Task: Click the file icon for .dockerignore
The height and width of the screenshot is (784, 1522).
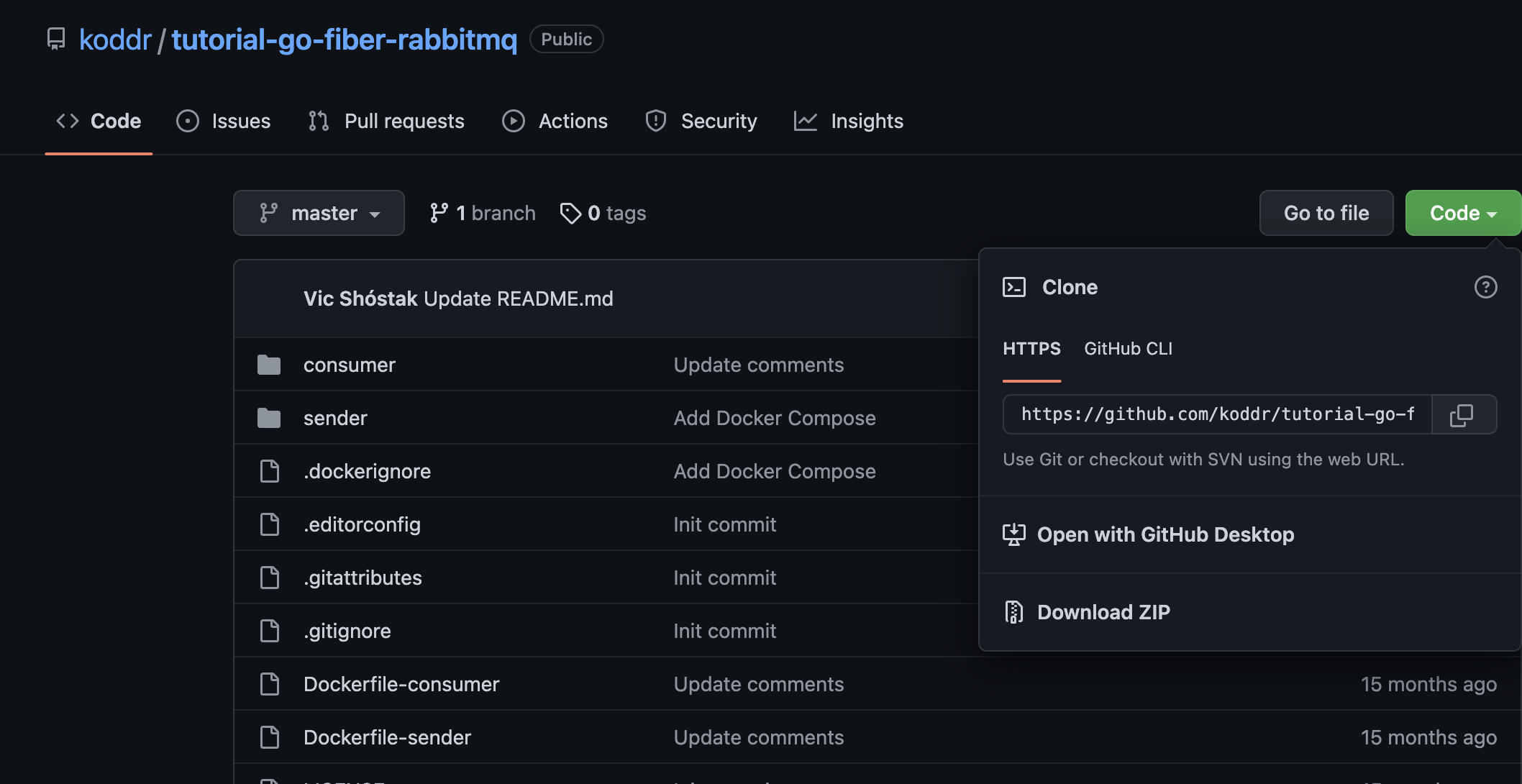Action: (x=270, y=471)
